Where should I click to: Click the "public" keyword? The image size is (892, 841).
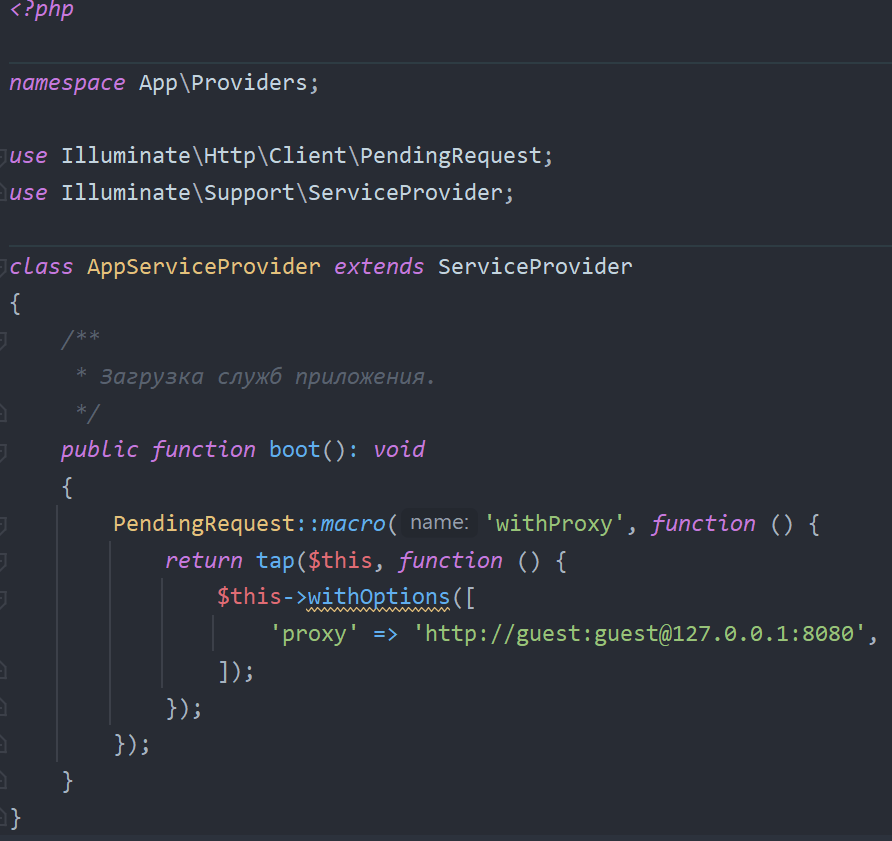point(100,451)
